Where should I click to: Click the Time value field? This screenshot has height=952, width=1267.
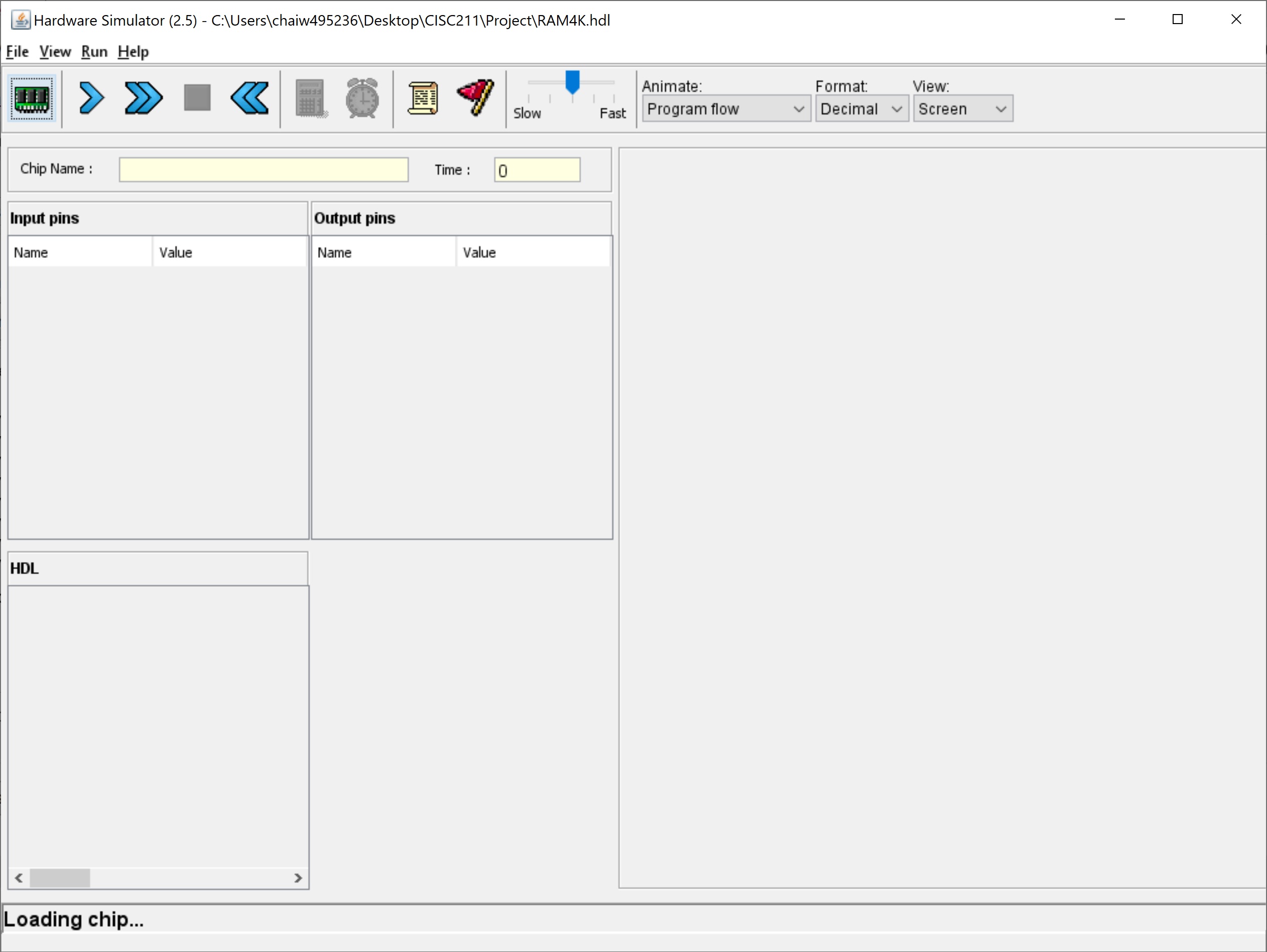pos(537,170)
